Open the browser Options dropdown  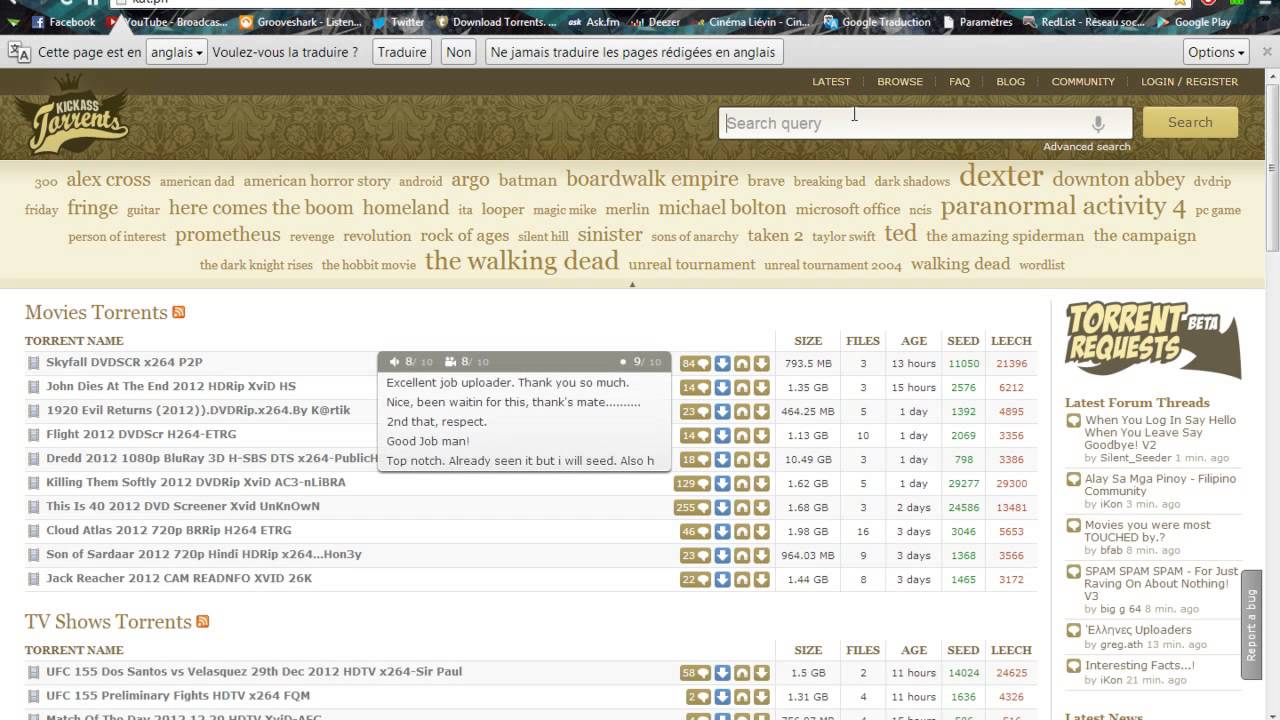tap(1214, 51)
